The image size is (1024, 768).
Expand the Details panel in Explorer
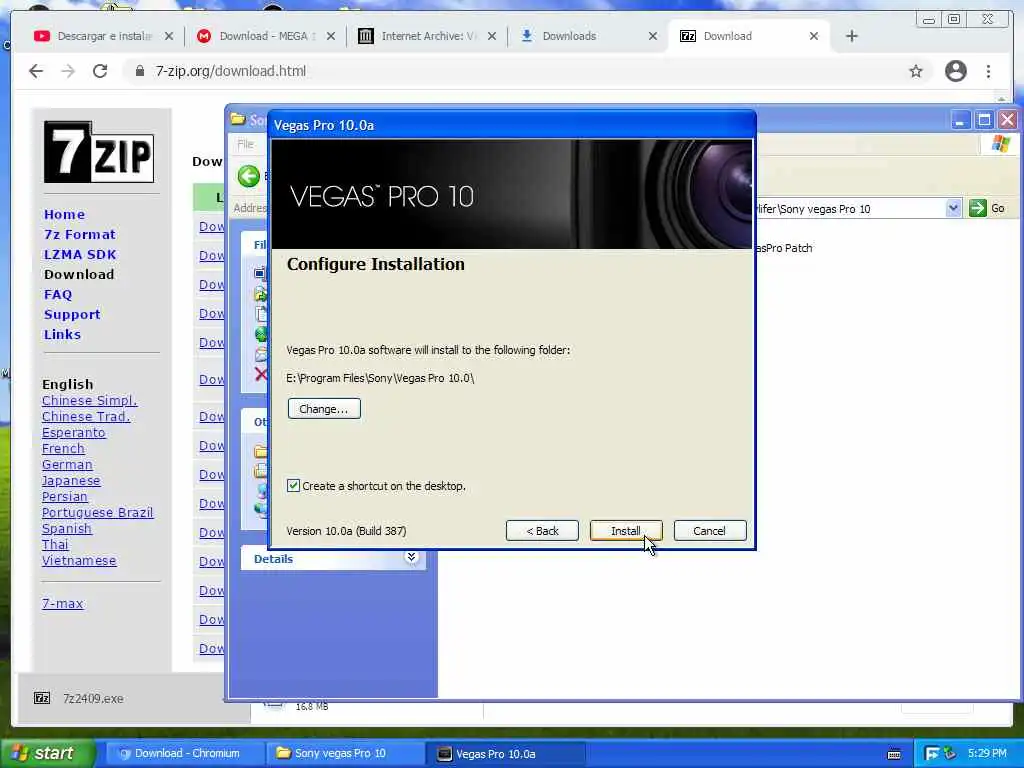point(411,557)
